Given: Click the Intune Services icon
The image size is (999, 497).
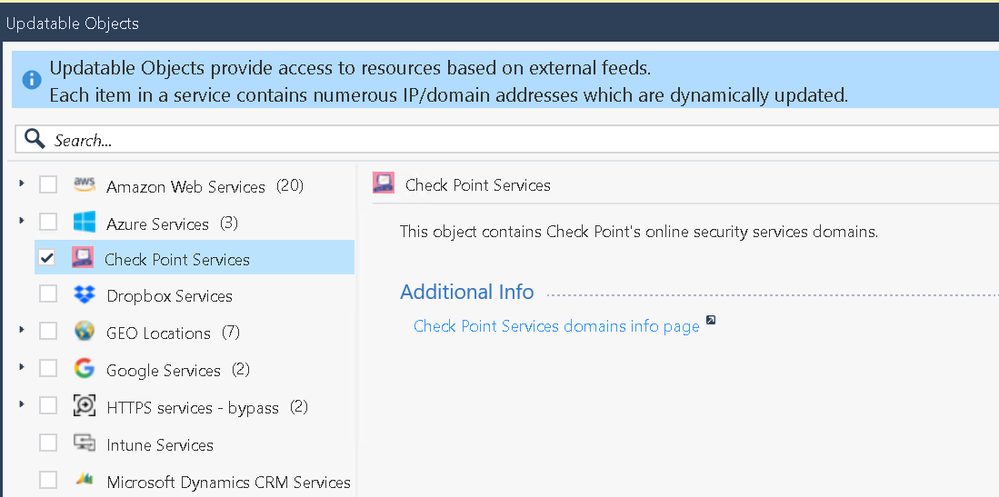Looking at the screenshot, I should tap(84, 442).
